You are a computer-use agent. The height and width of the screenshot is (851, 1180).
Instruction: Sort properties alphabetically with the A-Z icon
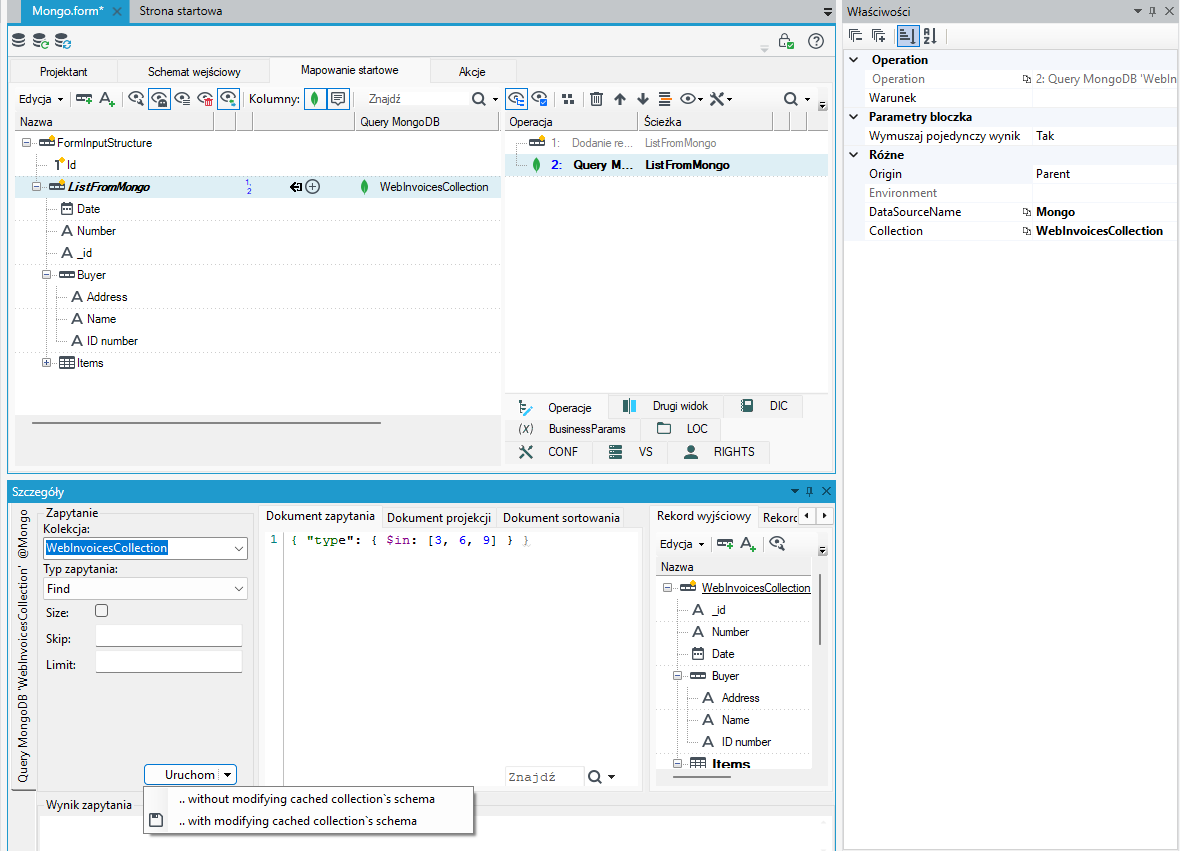coord(930,35)
